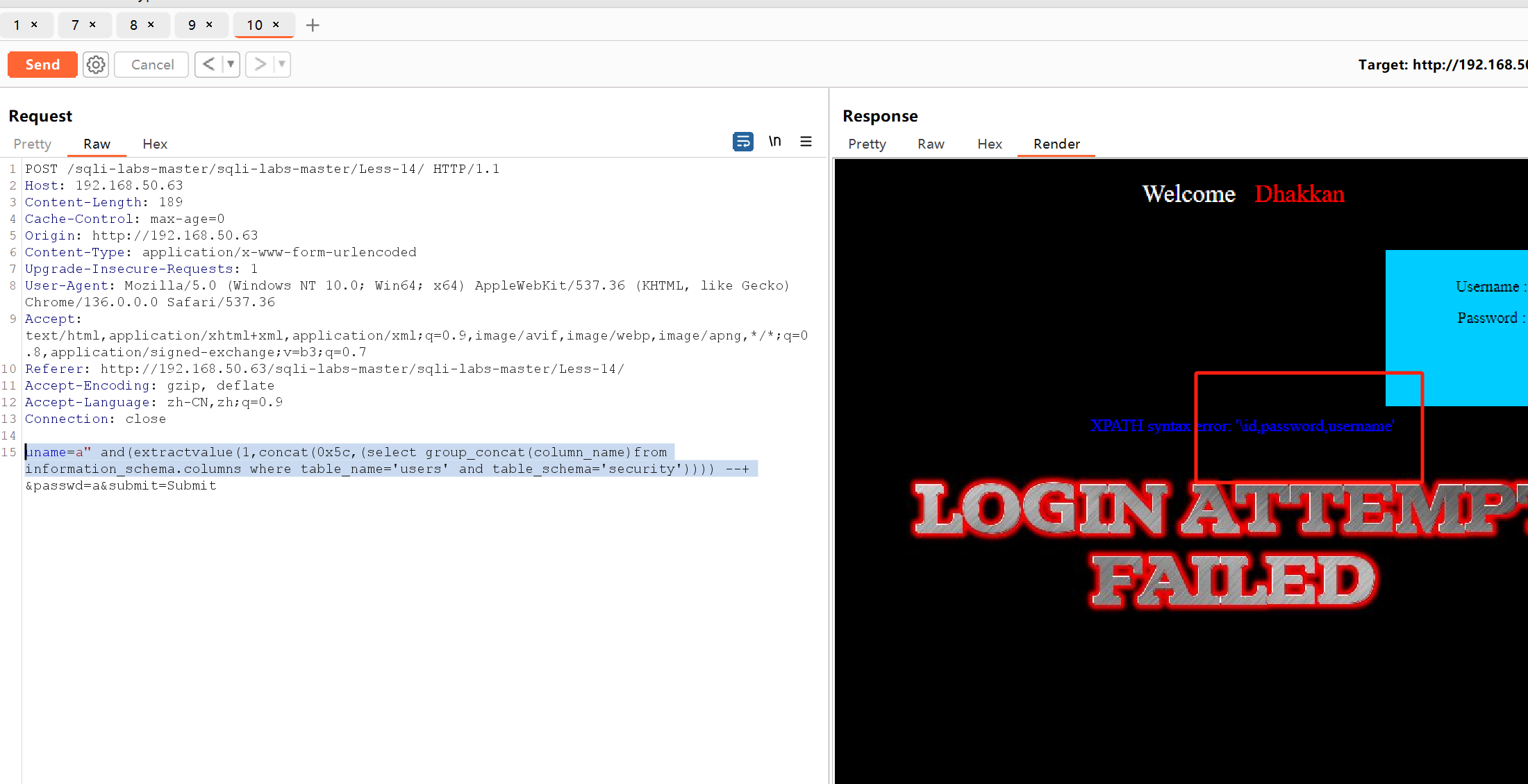Click the settings gear icon beside Send
Viewport: 1528px width, 784px height.
[96, 65]
